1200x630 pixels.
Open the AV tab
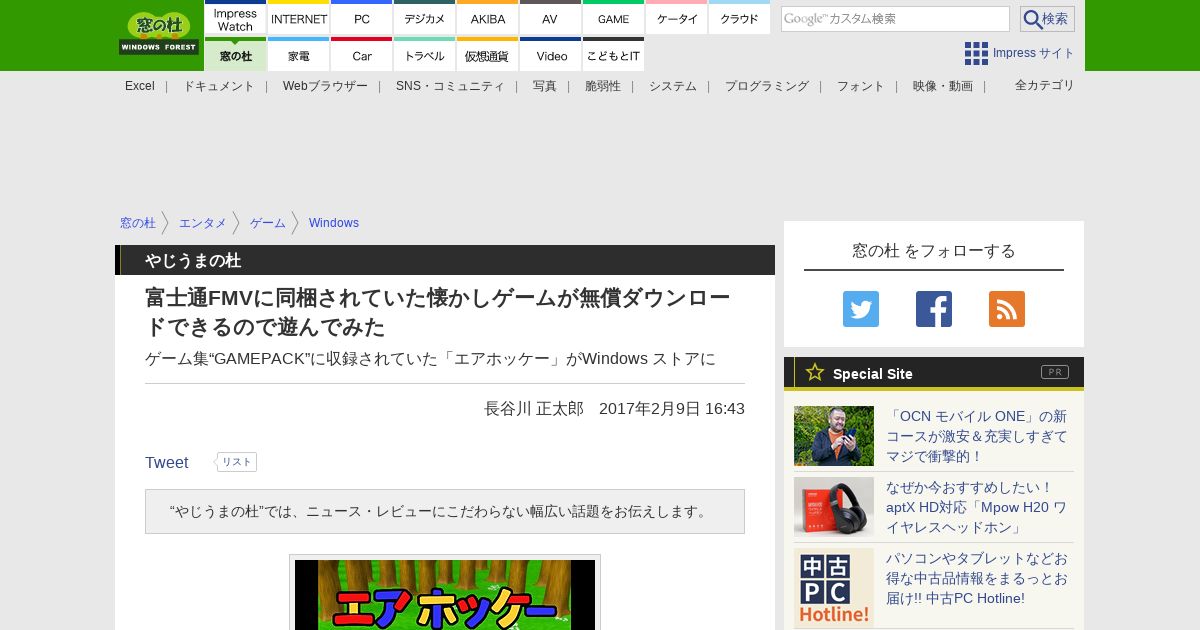[550, 19]
